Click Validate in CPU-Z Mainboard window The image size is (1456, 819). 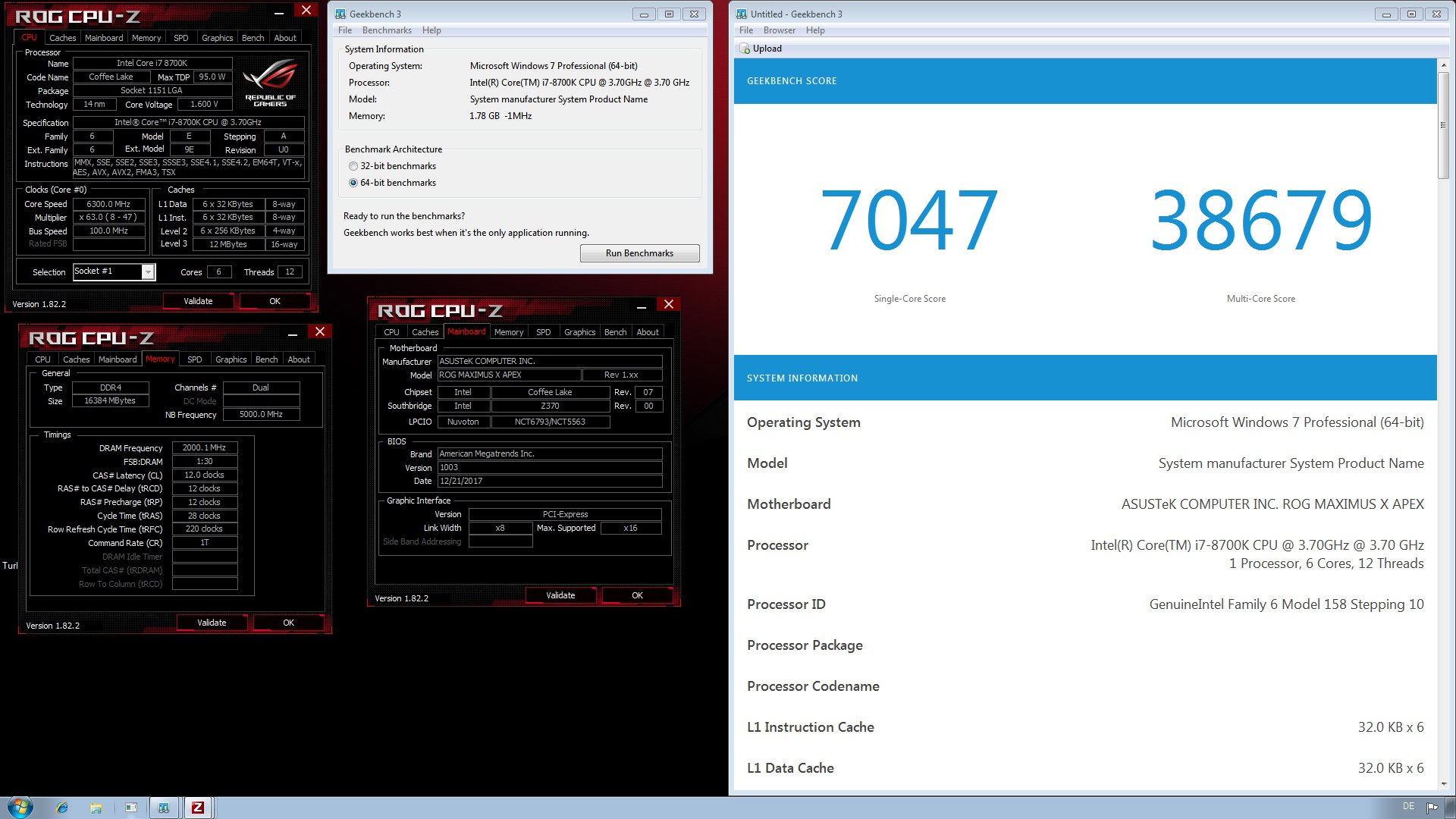560,595
